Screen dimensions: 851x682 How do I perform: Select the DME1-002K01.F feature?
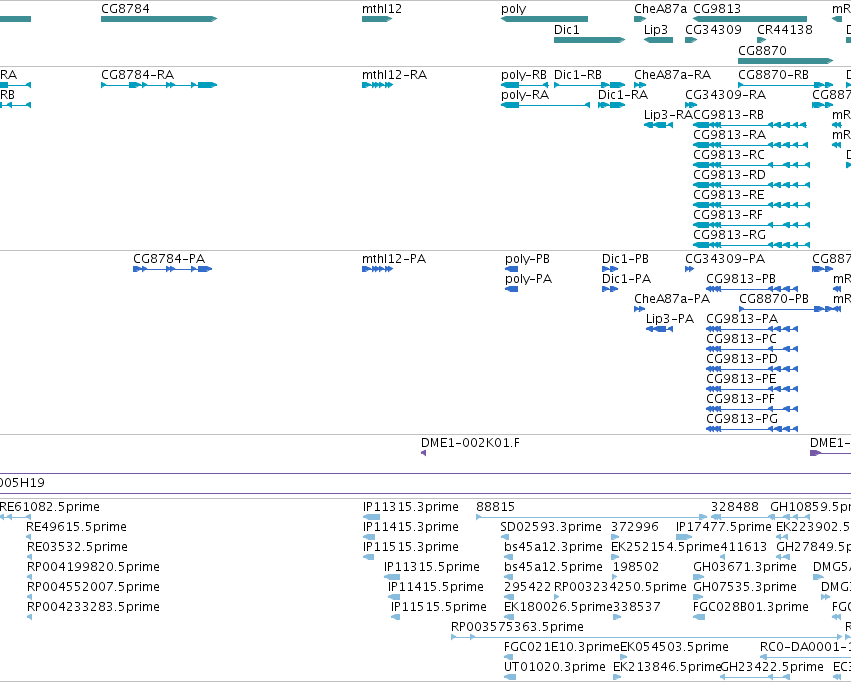pos(423,453)
